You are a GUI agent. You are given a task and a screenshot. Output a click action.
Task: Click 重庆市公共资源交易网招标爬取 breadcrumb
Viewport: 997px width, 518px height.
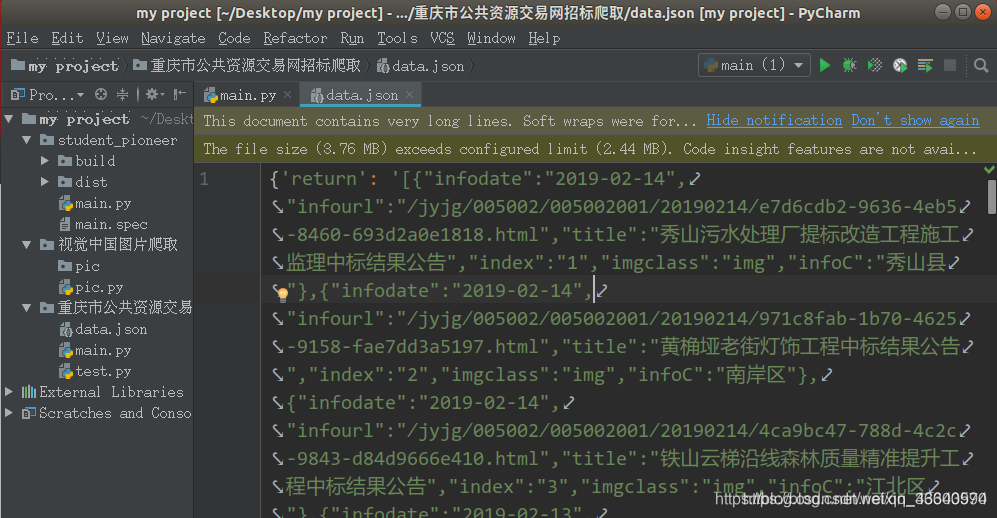pyautogui.click(x=247, y=65)
